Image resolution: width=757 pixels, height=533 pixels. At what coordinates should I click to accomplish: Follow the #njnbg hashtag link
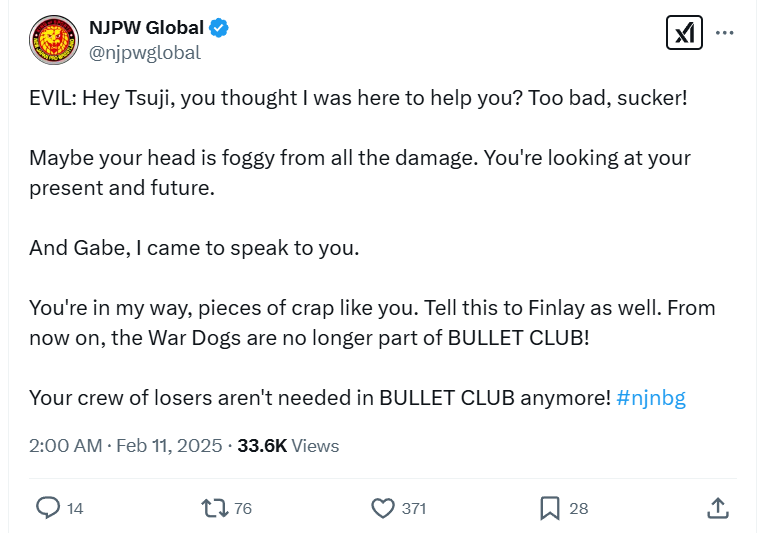click(x=651, y=397)
